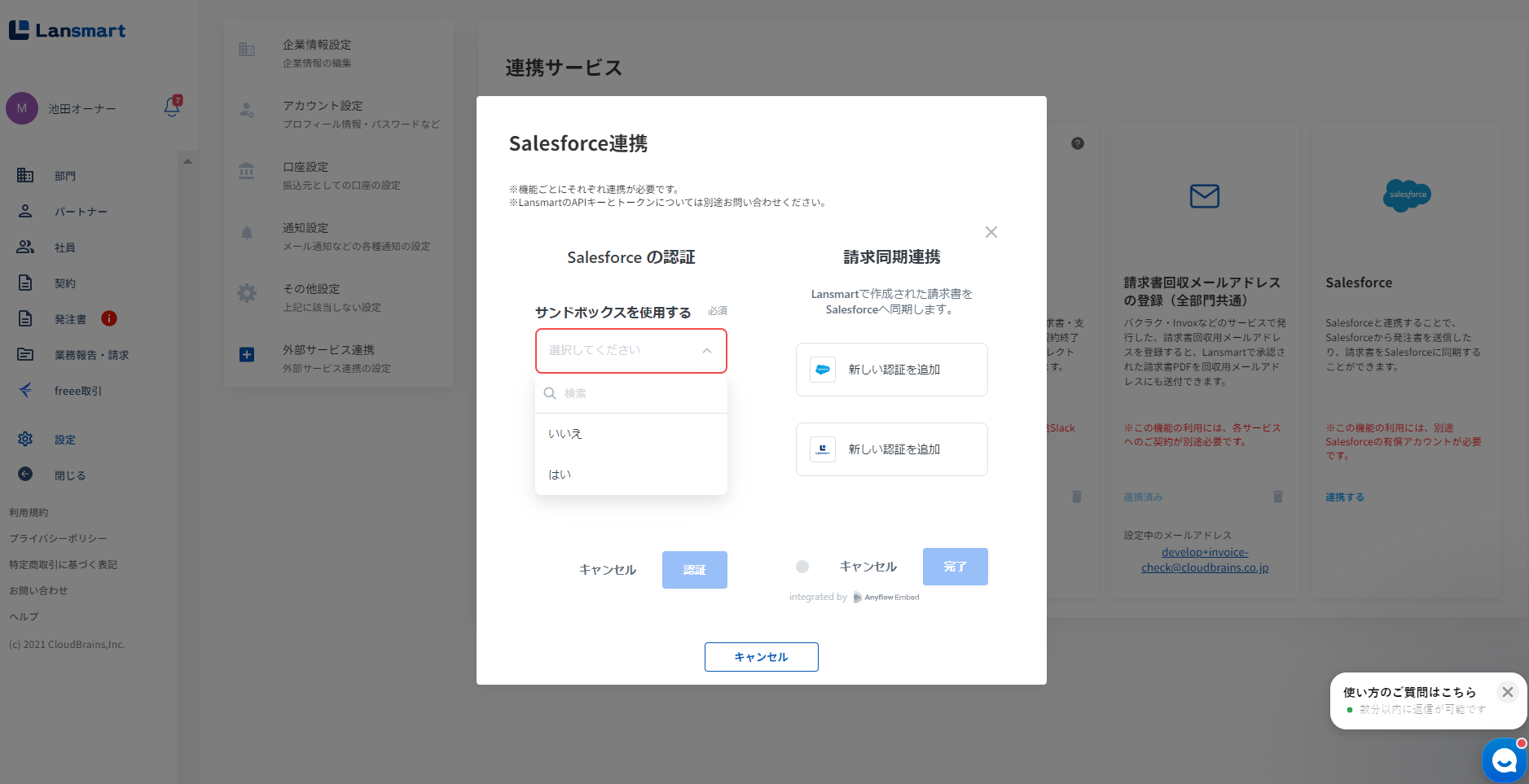Open the プライバシーポリシー link
The height and width of the screenshot is (784, 1529).
58,539
